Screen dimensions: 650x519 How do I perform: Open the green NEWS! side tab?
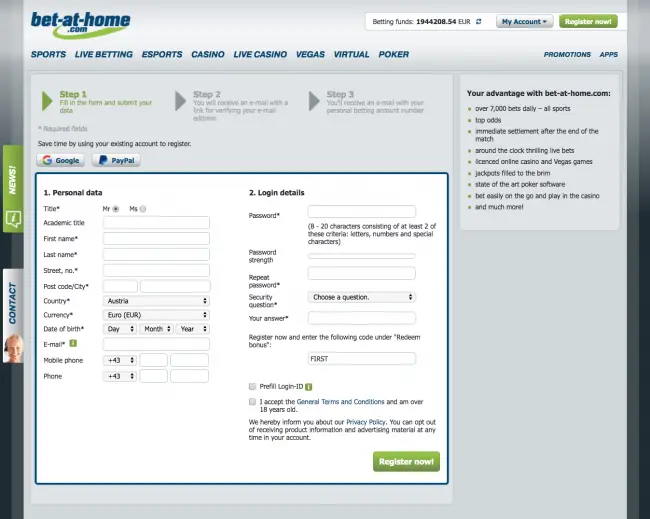point(12,188)
